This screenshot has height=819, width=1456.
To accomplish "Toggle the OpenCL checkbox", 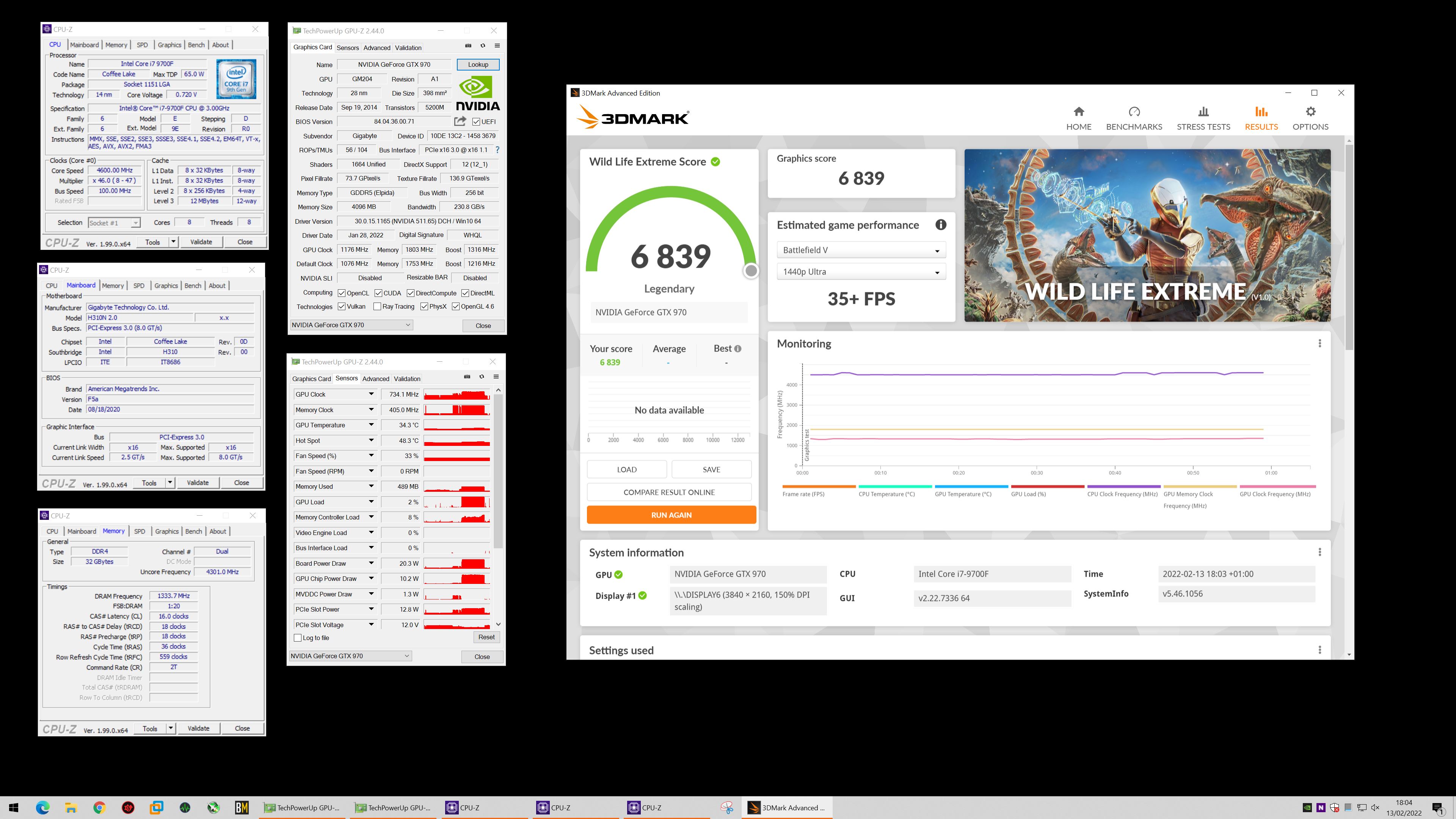I will [341, 293].
